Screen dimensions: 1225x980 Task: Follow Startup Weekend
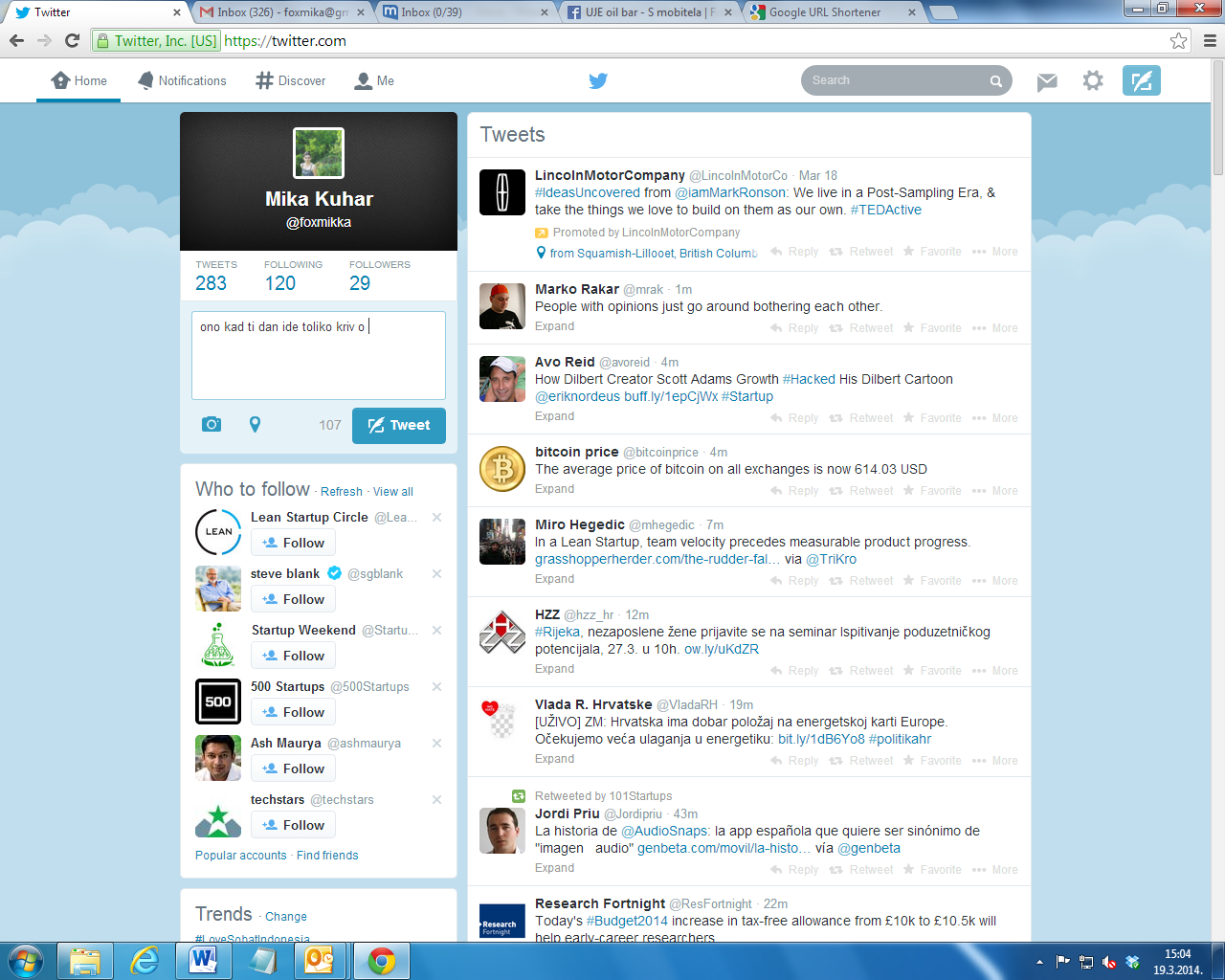[293, 656]
